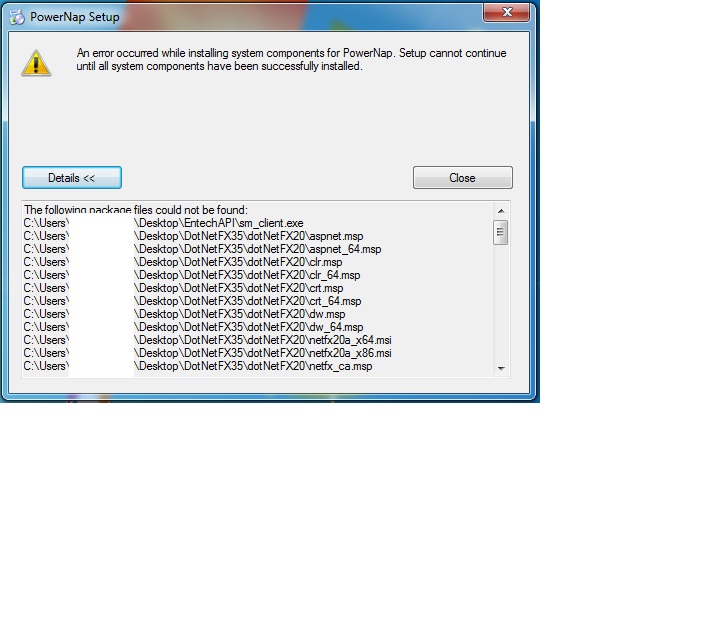Select the aspnet.msp path line
Viewport: 721px width, 628px height.
click(193, 236)
